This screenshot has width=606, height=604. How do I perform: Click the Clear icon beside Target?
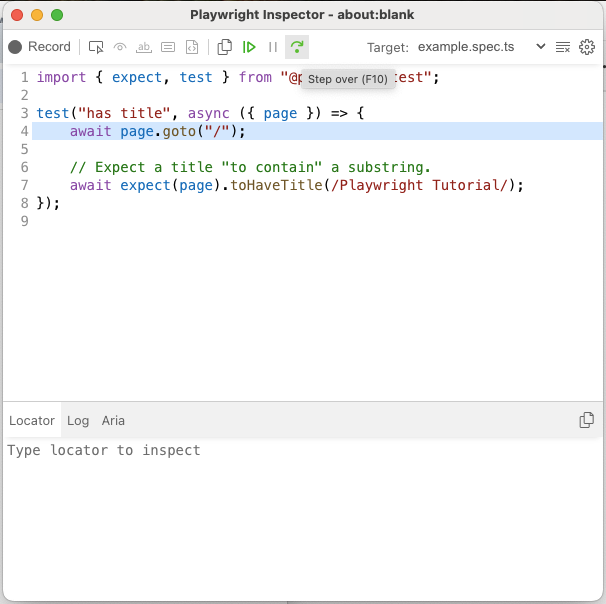(563, 47)
